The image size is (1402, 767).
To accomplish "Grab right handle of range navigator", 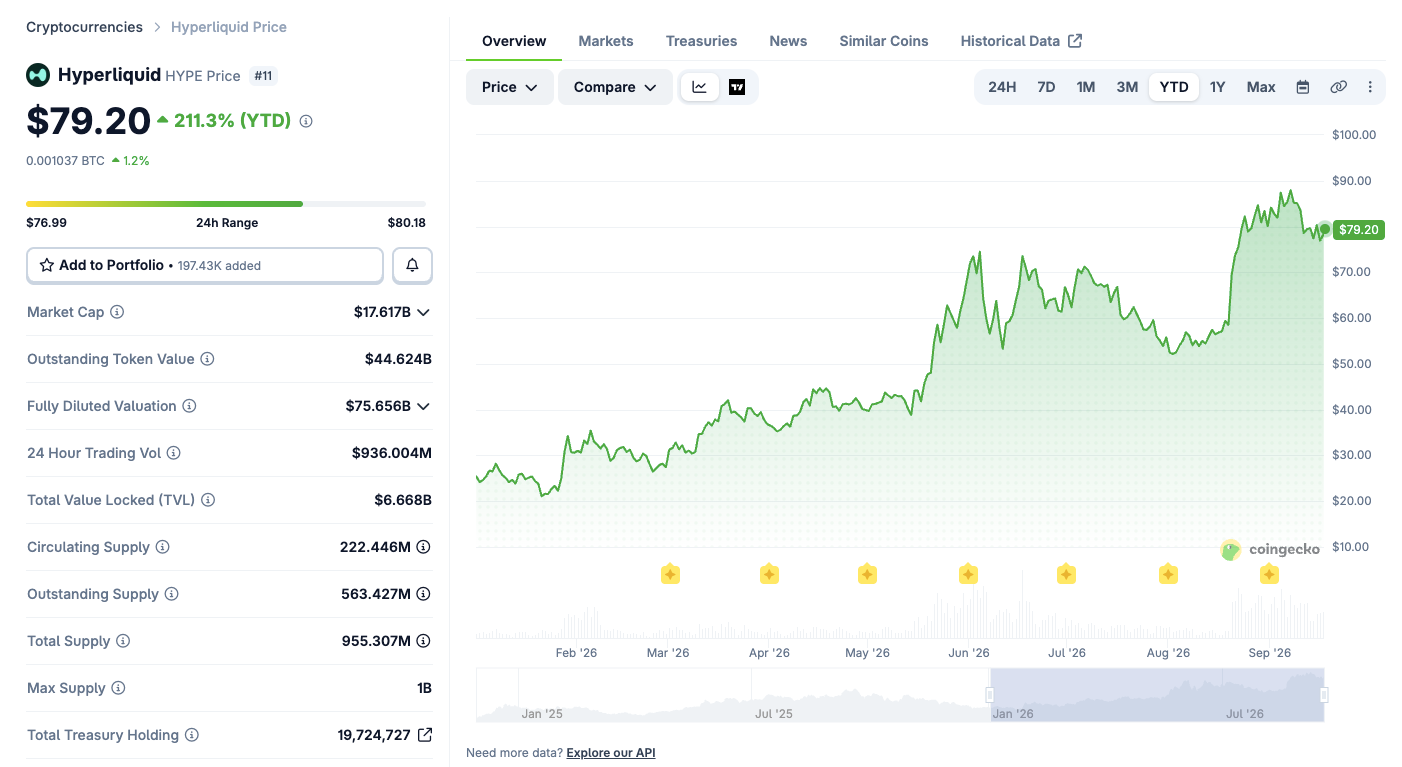I will [x=1324, y=695].
